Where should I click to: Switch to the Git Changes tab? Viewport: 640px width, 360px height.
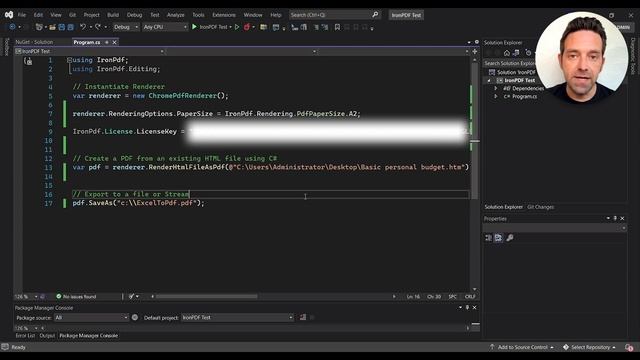click(540, 207)
